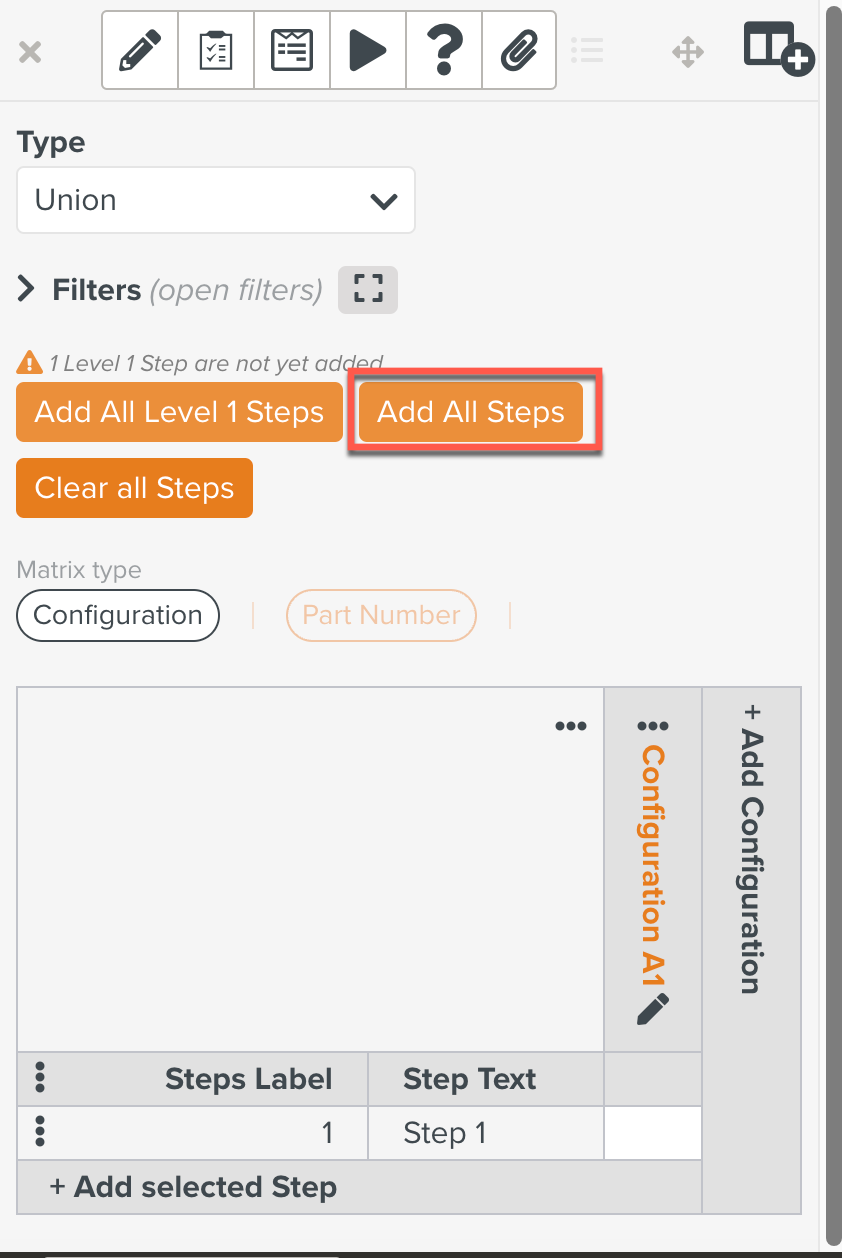This screenshot has height=1258, width=842.
Task: Click Clear all Steps
Action: click(133, 487)
